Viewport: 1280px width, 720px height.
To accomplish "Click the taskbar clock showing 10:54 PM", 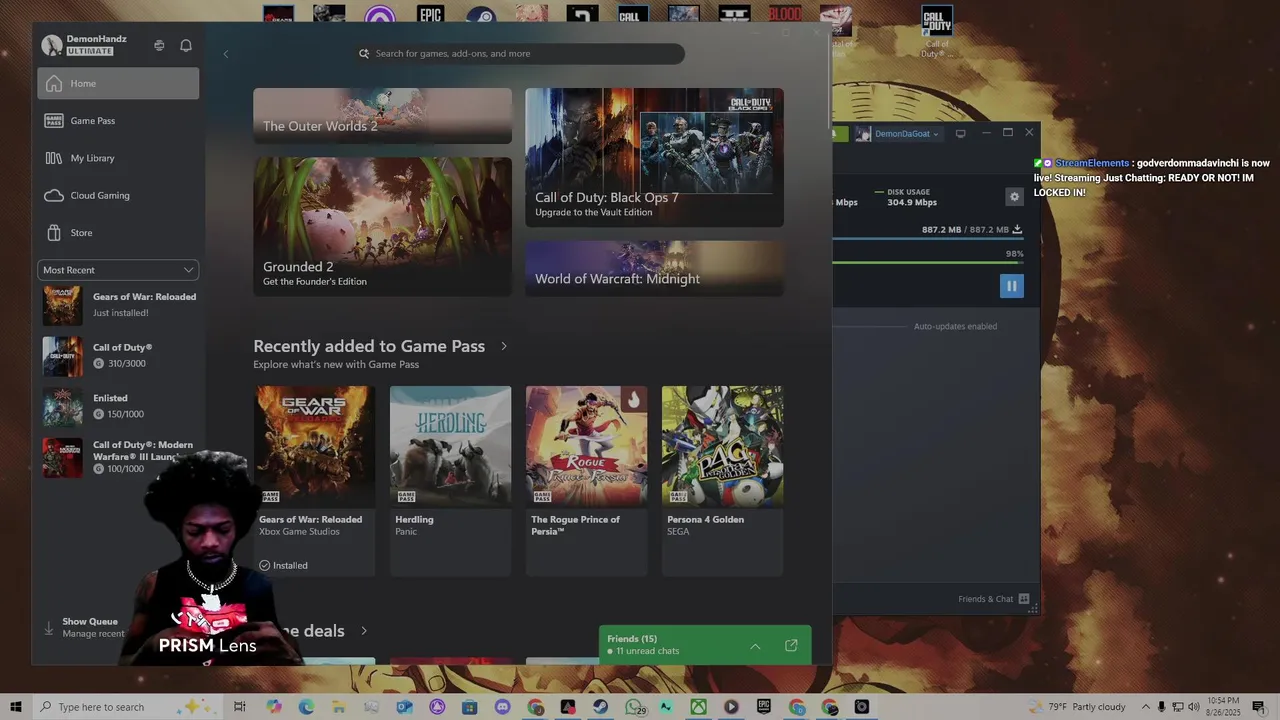I will coord(1224,707).
